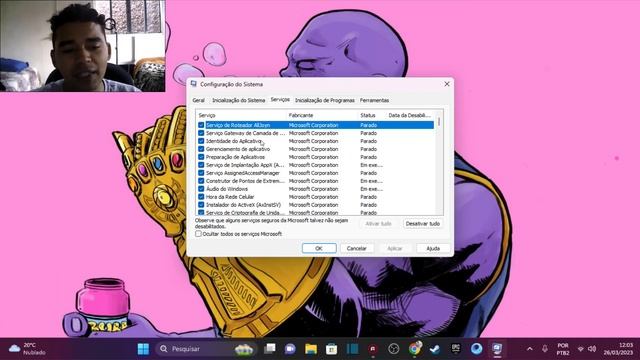
Task: Open File Explorer from the taskbar
Action: (311, 349)
